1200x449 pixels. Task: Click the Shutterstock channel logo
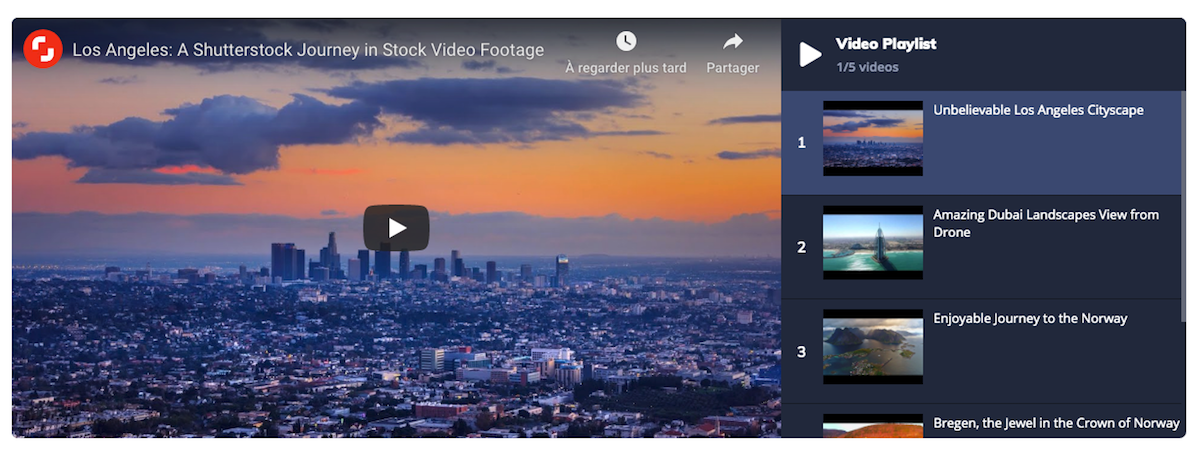point(43,49)
